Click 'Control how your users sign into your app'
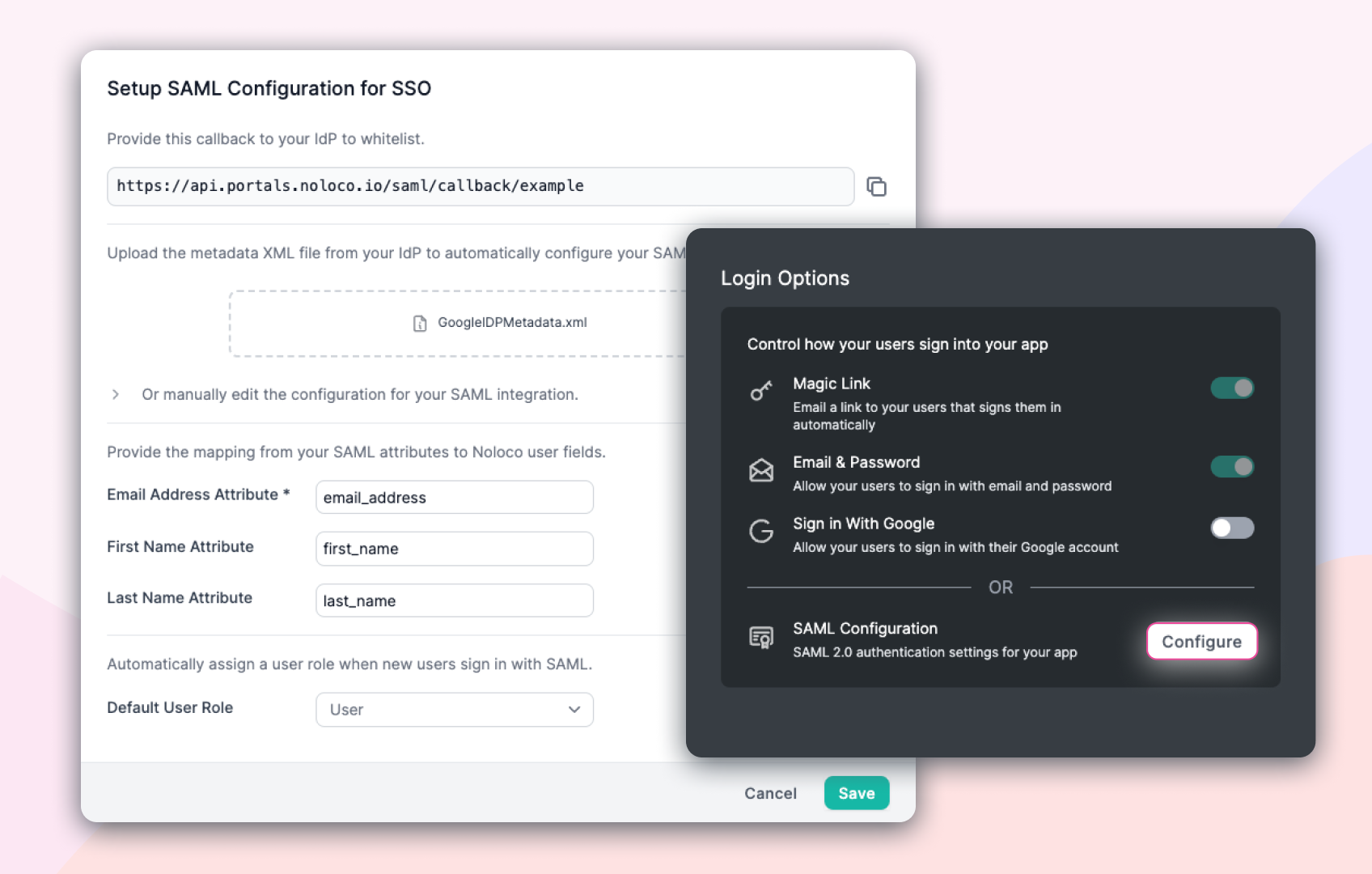The height and width of the screenshot is (874, 1372). [897, 344]
